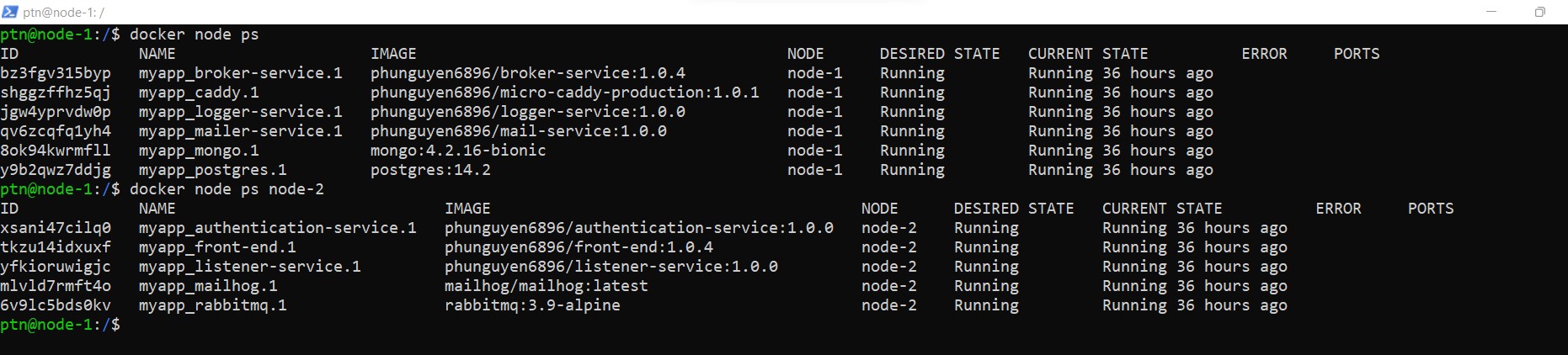Click the PORTS header in first table
Screen dimensions: 1568x355
pyautogui.click(x=1357, y=54)
